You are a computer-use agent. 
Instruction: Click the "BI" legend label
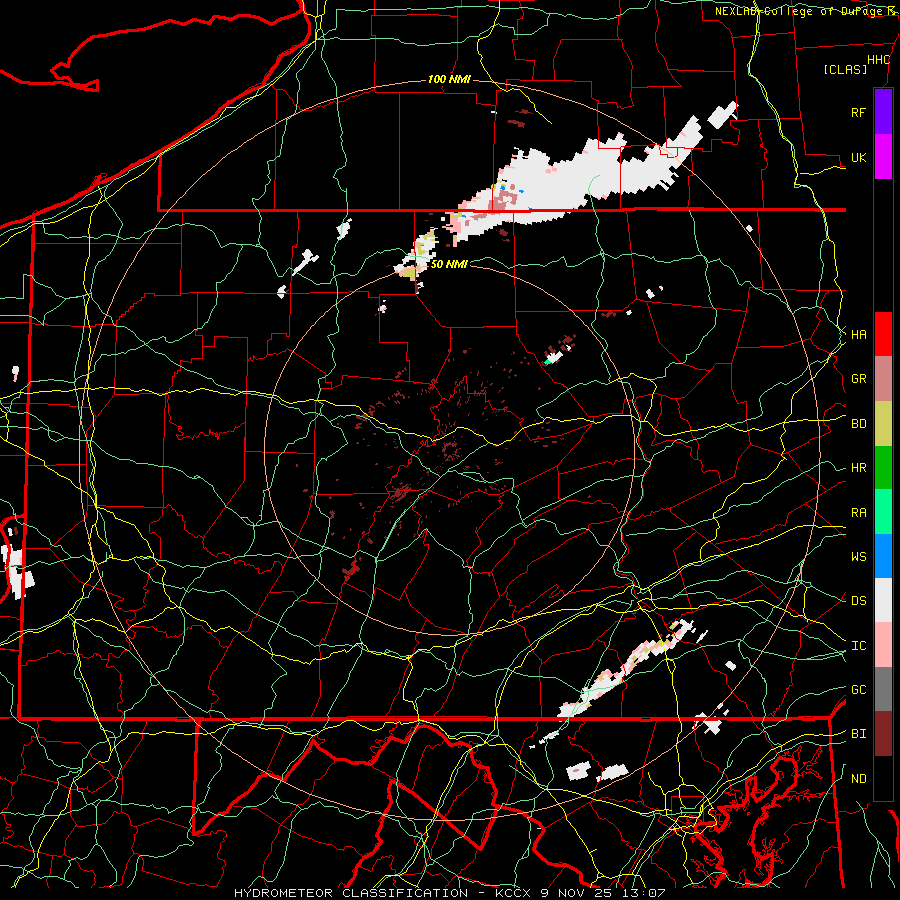(858, 734)
